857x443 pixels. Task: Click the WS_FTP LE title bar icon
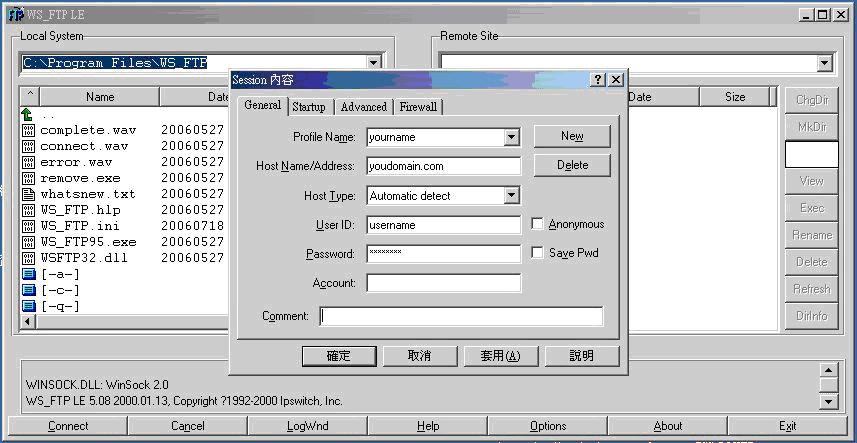(x=16, y=15)
